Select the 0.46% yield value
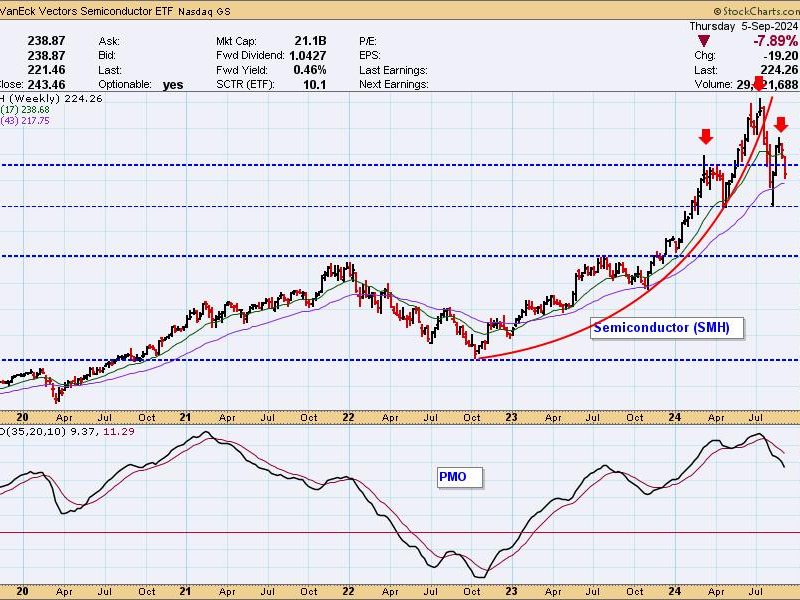The width and height of the screenshot is (800, 600). coord(310,70)
